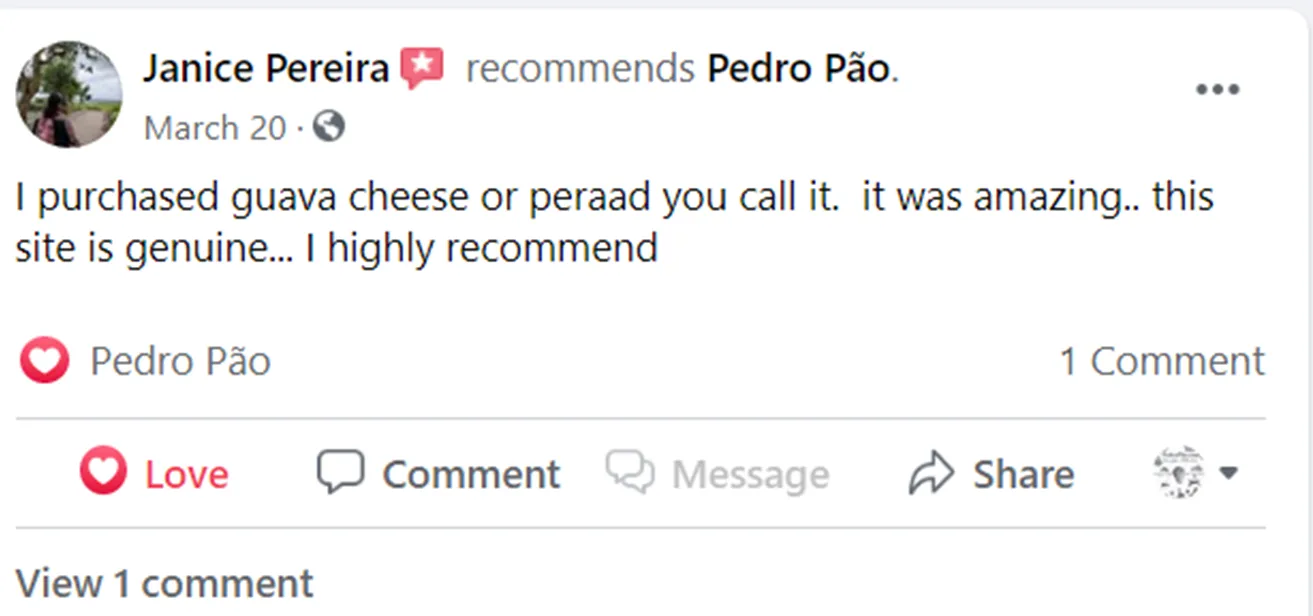Viewport: 1313px width, 616px height.
Task: View who reacted: Pedro Pão
Action: 180,361
